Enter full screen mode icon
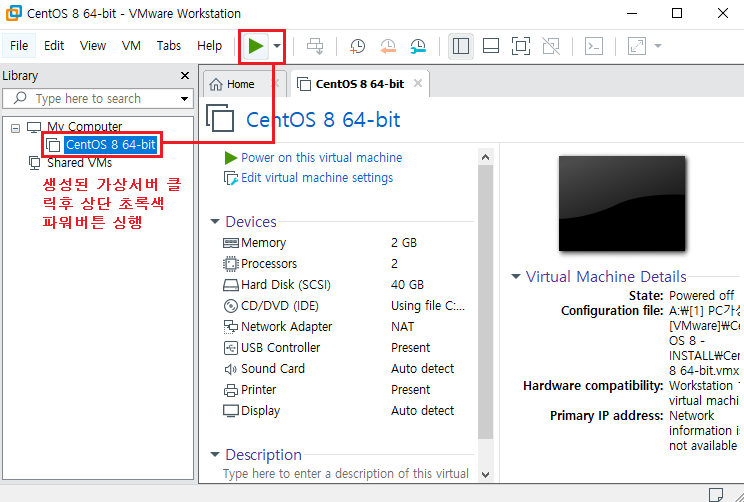Image resolution: width=744 pixels, height=502 pixels. tap(521, 46)
